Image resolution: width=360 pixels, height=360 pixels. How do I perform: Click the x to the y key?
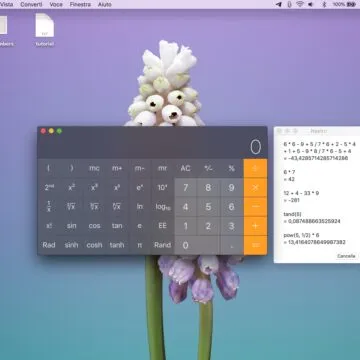click(117, 188)
